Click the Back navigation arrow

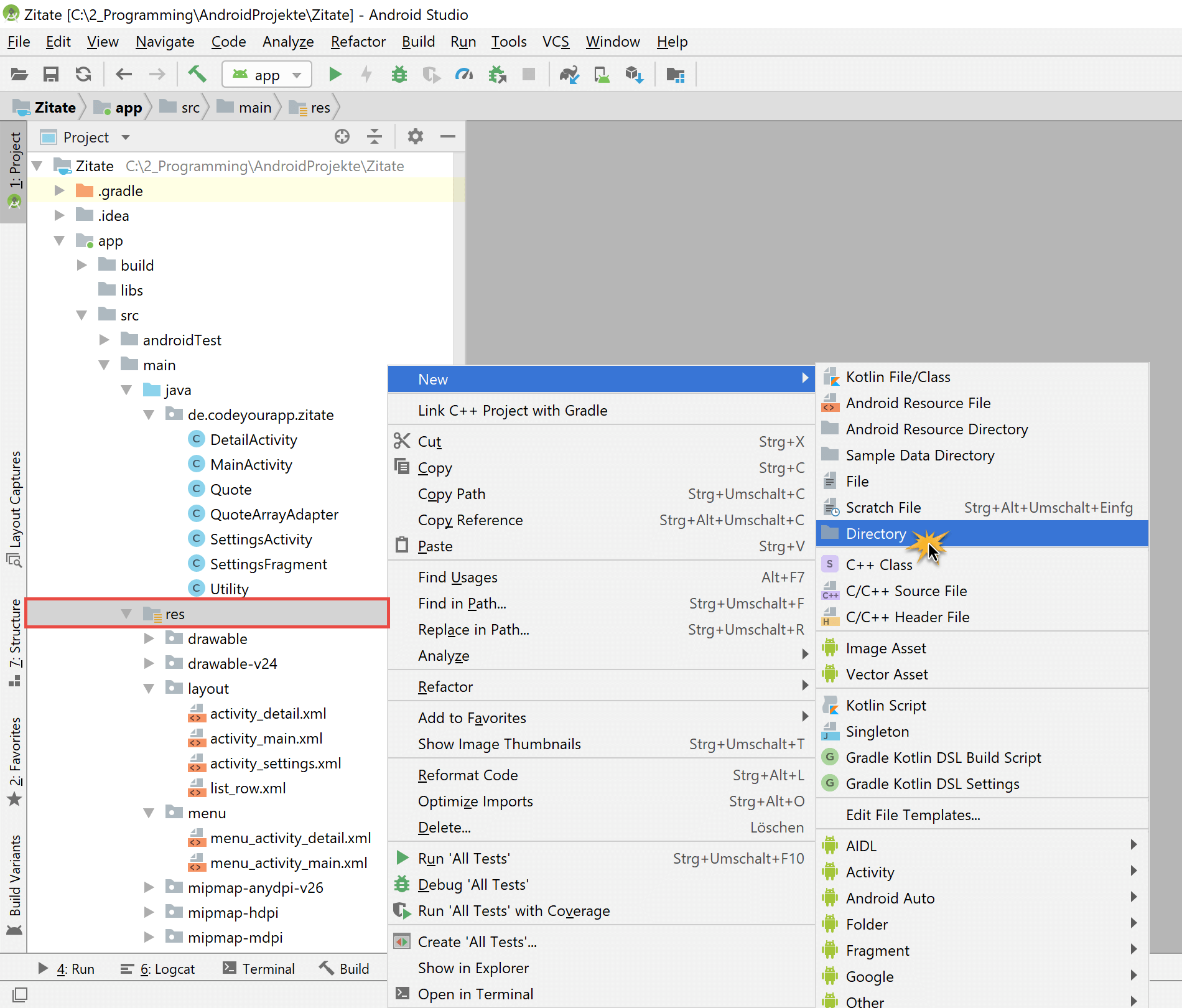124,75
